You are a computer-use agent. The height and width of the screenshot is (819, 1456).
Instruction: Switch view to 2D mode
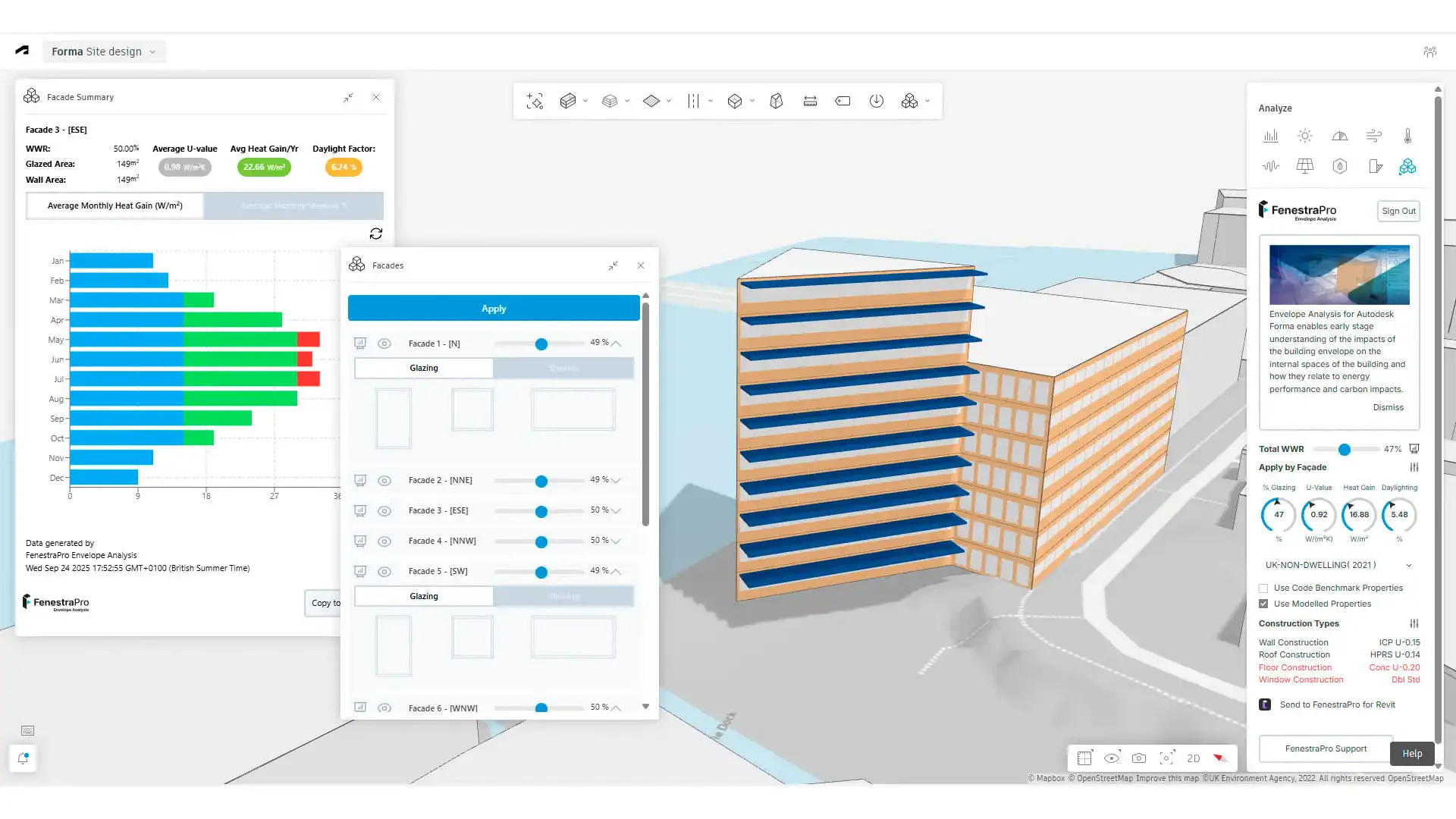pyautogui.click(x=1194, y=758)
